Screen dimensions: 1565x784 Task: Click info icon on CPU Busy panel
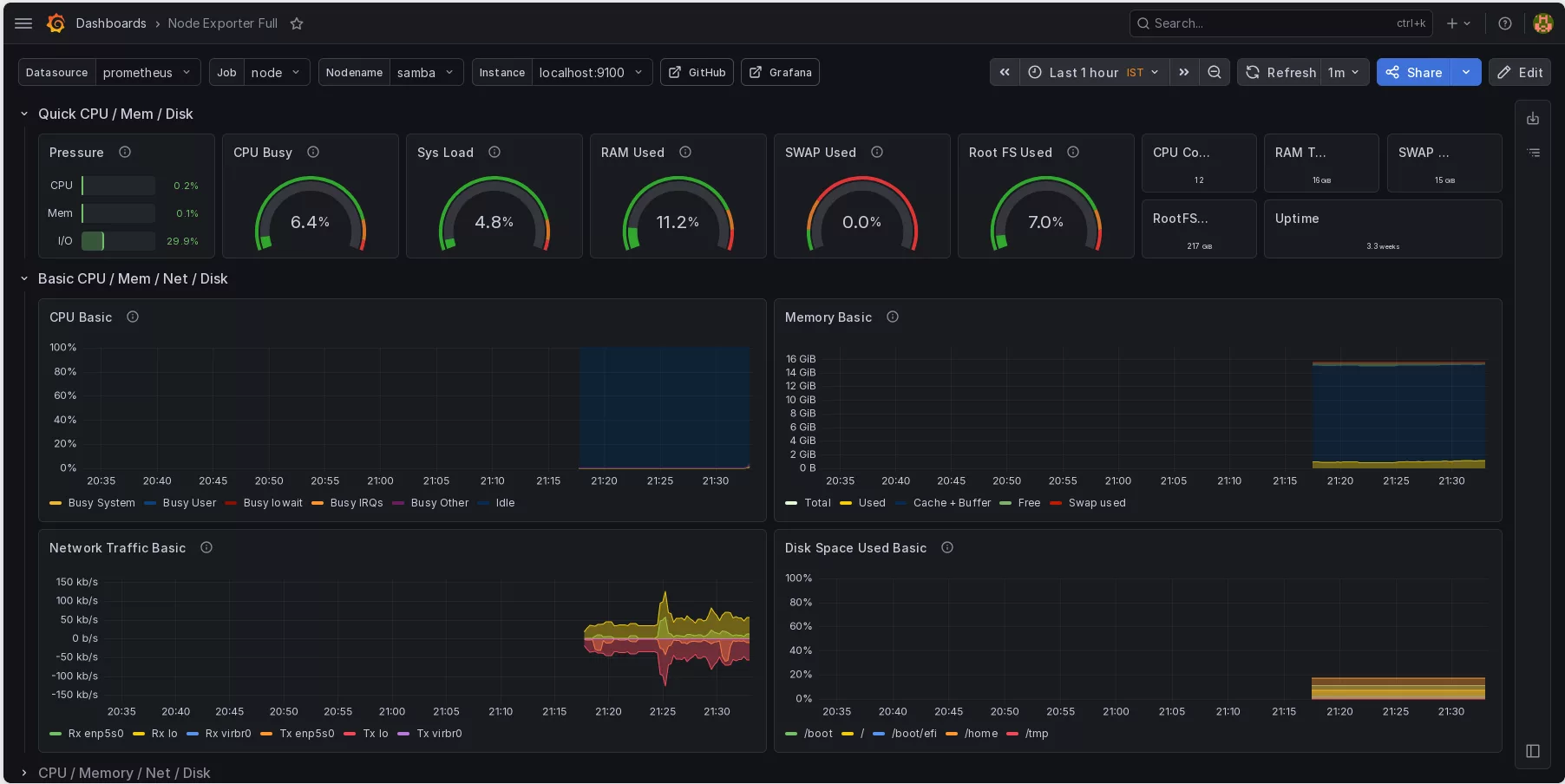tap(313, 152)
